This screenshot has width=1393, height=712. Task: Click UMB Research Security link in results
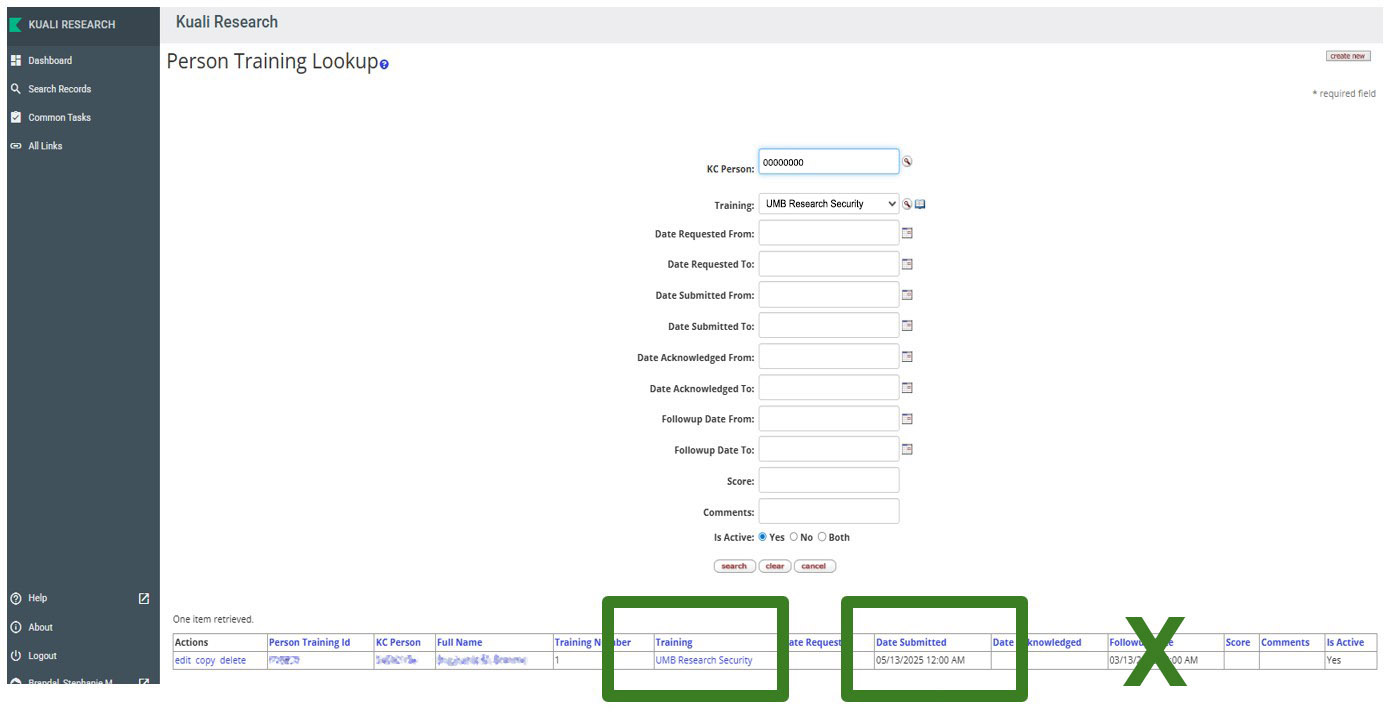pyautogui.click(x=704, y=660)
